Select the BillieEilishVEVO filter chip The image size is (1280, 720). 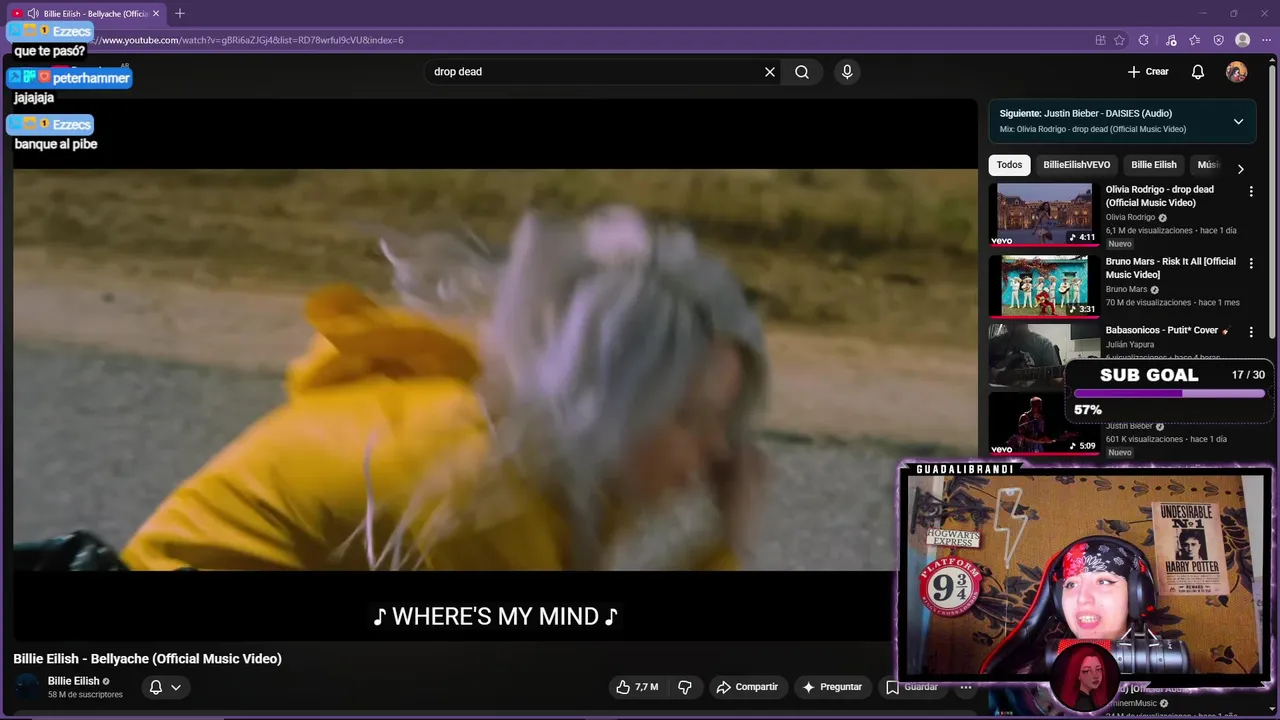click(1076, 165)
